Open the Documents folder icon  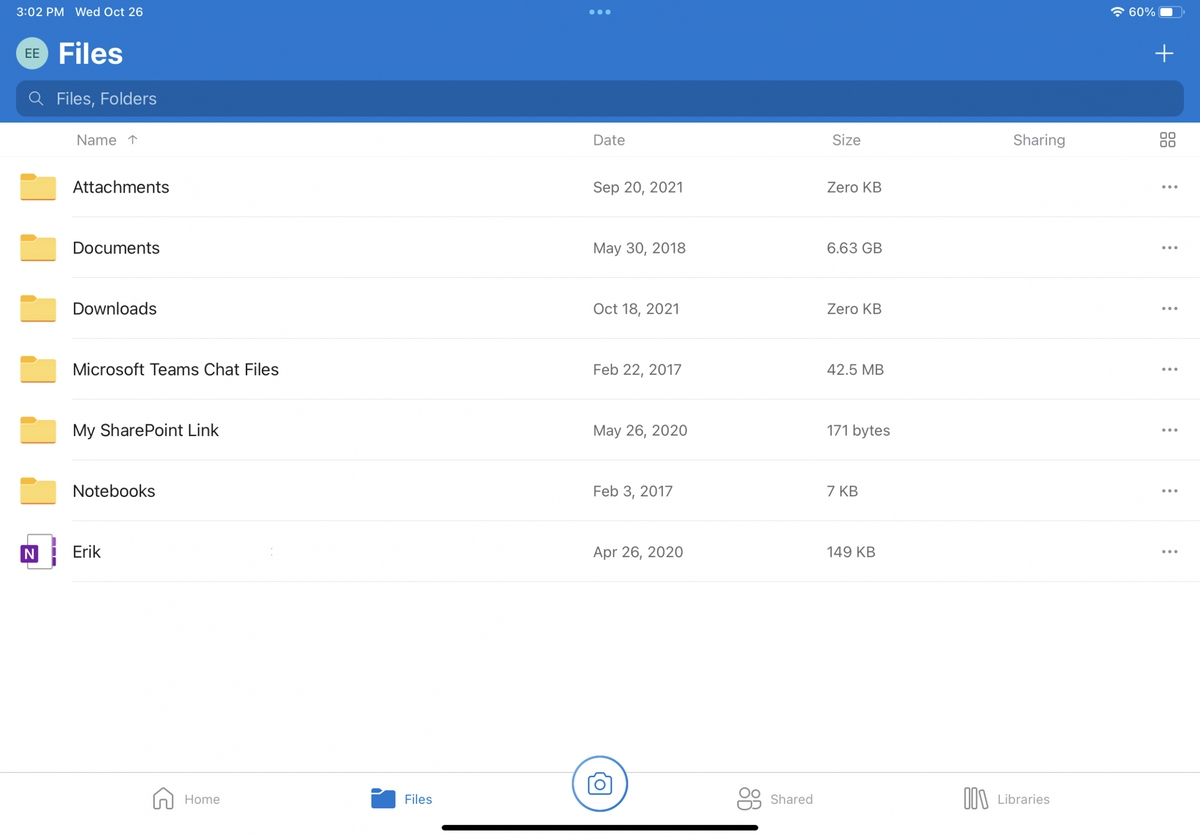[37, 247]
